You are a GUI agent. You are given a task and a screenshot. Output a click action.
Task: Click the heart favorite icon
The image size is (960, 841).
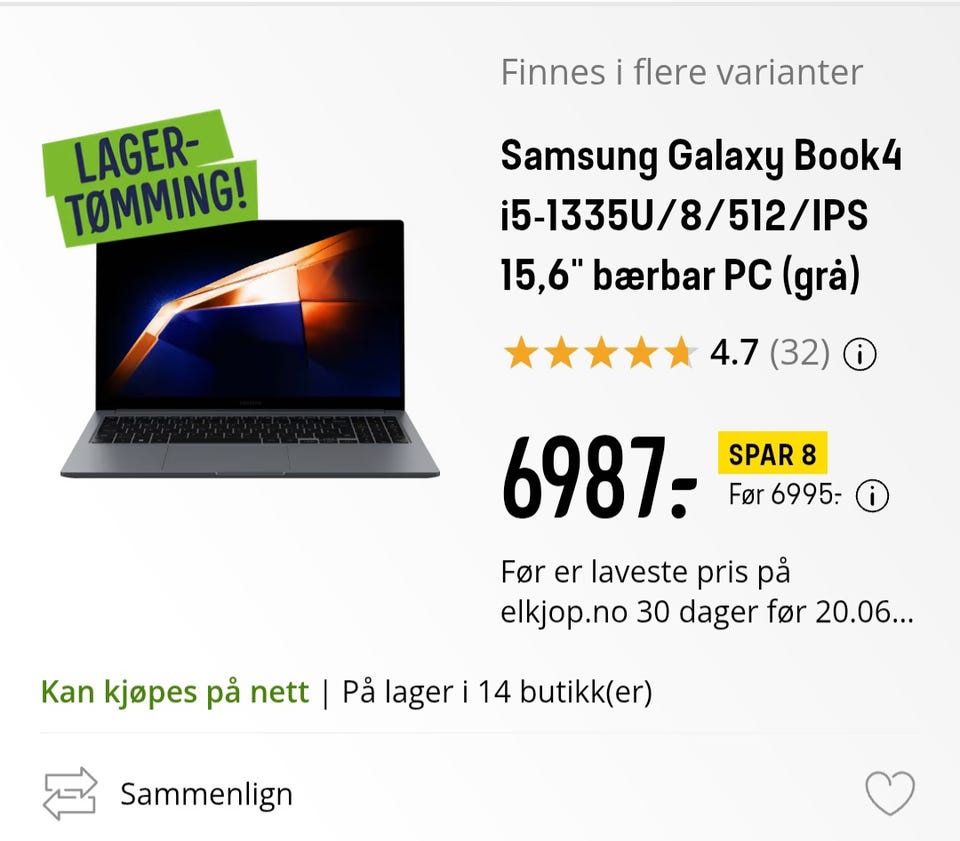pos(890,793)
